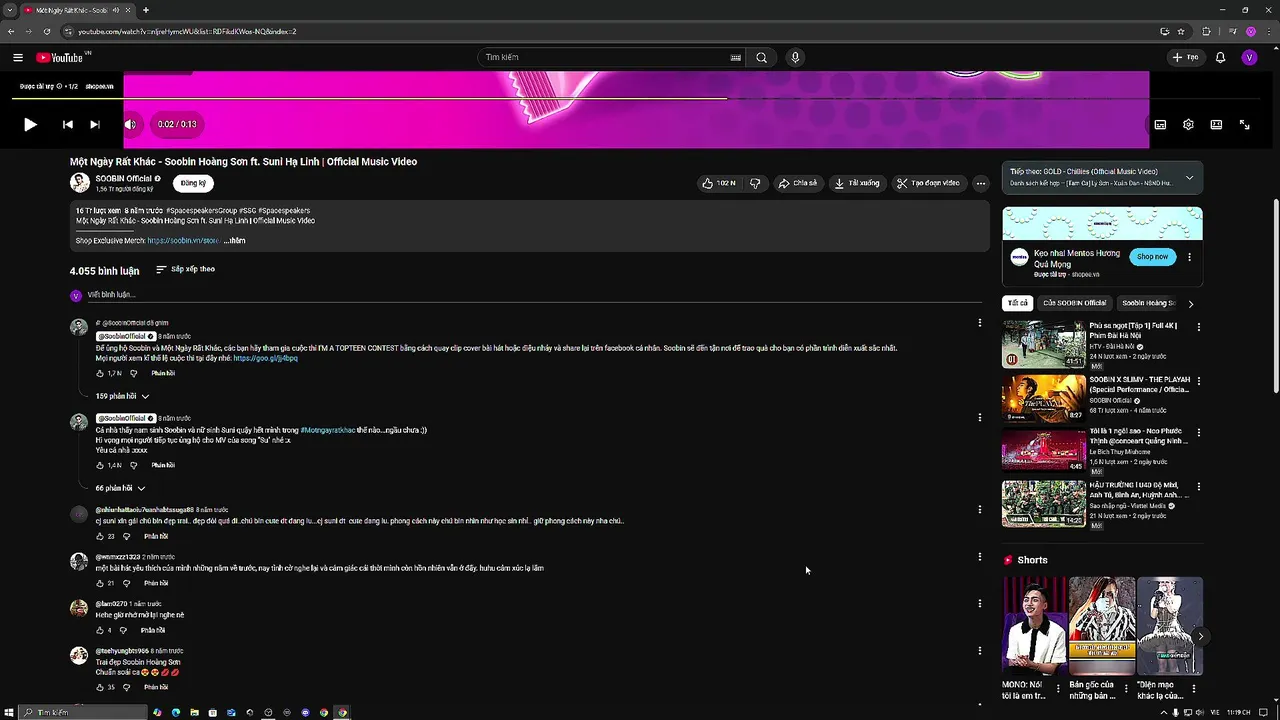The image size is (1280, 720).
Task: Like the video (102 N)
Action: pos(720,183)
